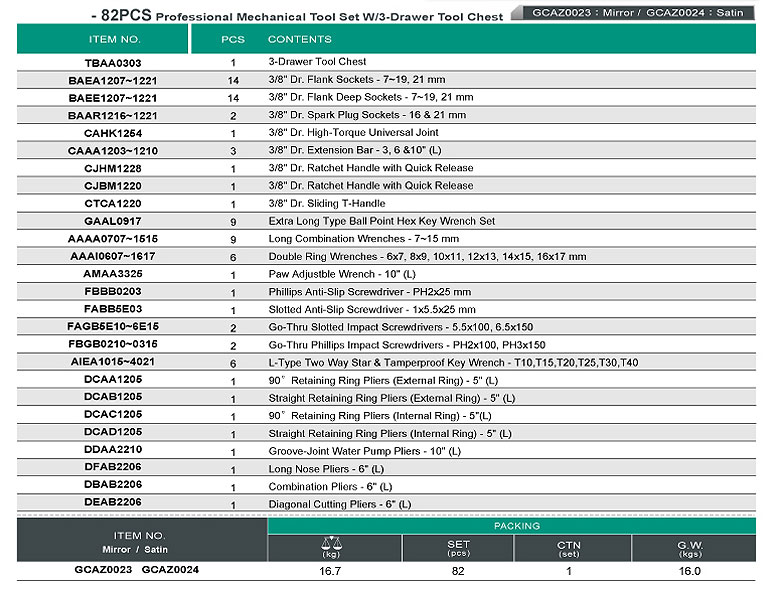Select item number CJHM1228

pyautogui.click(x=113, y=169)
